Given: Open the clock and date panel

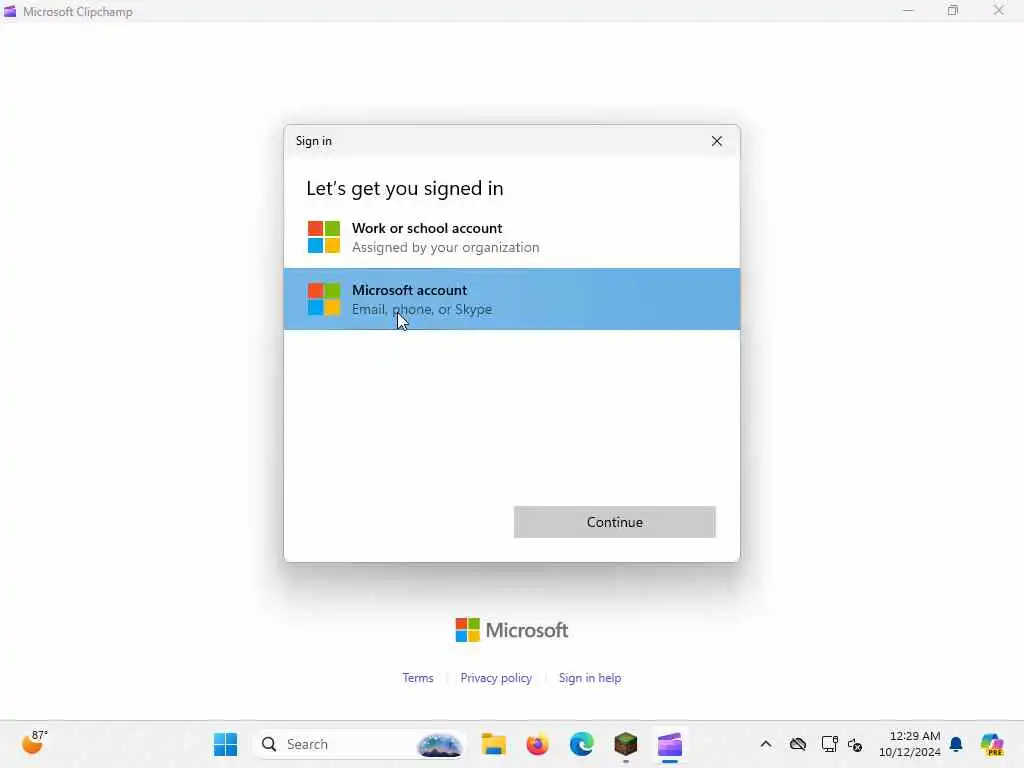Looking at the screenshot, I should point(910,744).
